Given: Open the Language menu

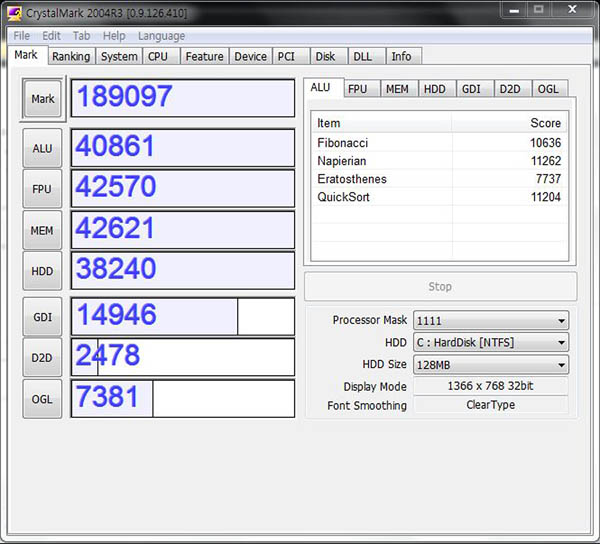Looking at the screenshot, I should tap(161, 36).
